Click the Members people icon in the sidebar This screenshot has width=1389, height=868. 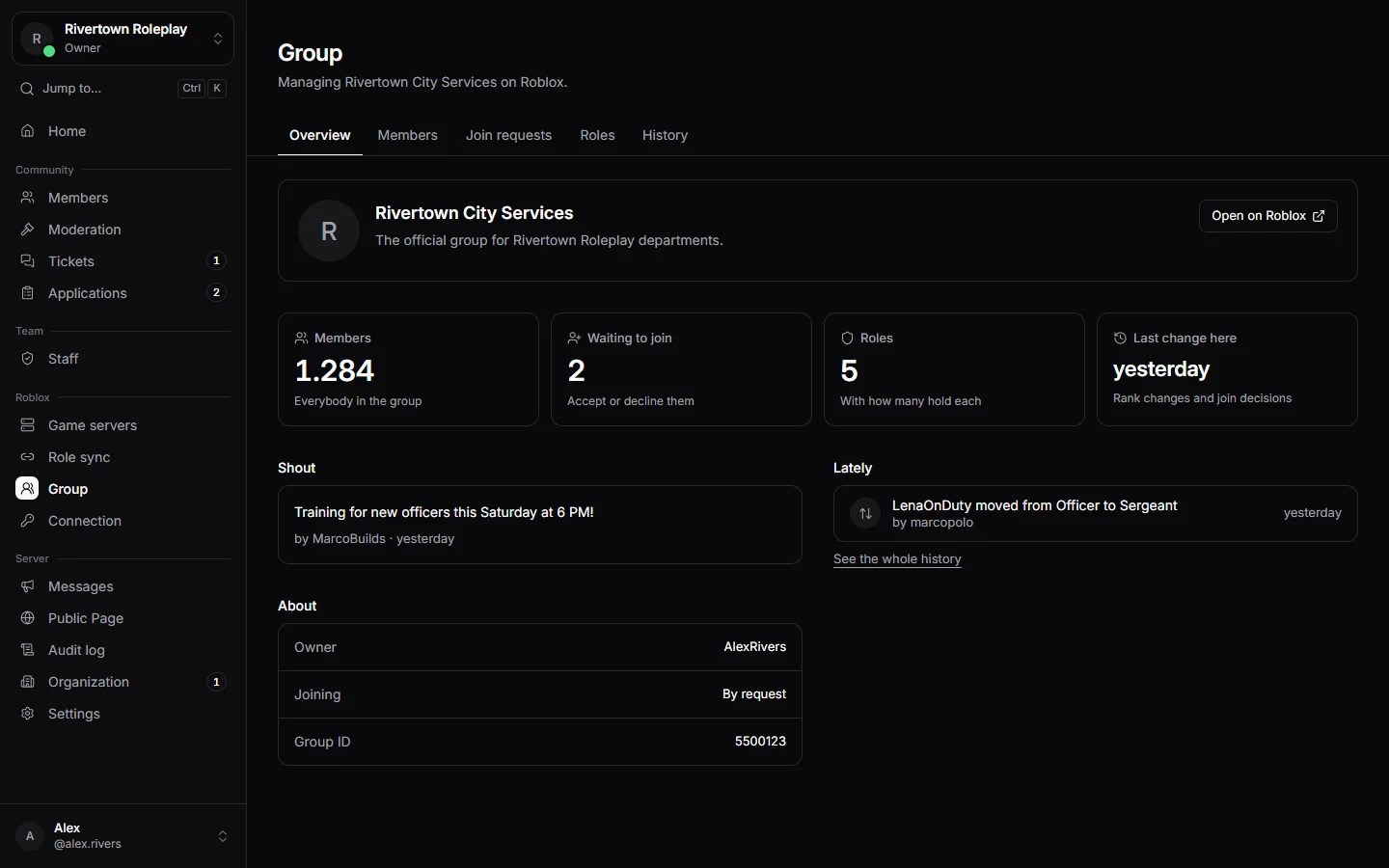coord(28,198)
